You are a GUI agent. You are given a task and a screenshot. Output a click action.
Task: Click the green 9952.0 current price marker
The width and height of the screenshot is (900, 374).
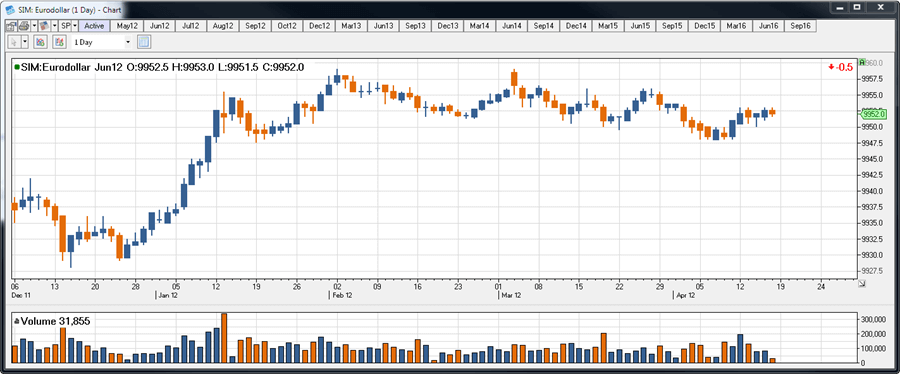874,114
